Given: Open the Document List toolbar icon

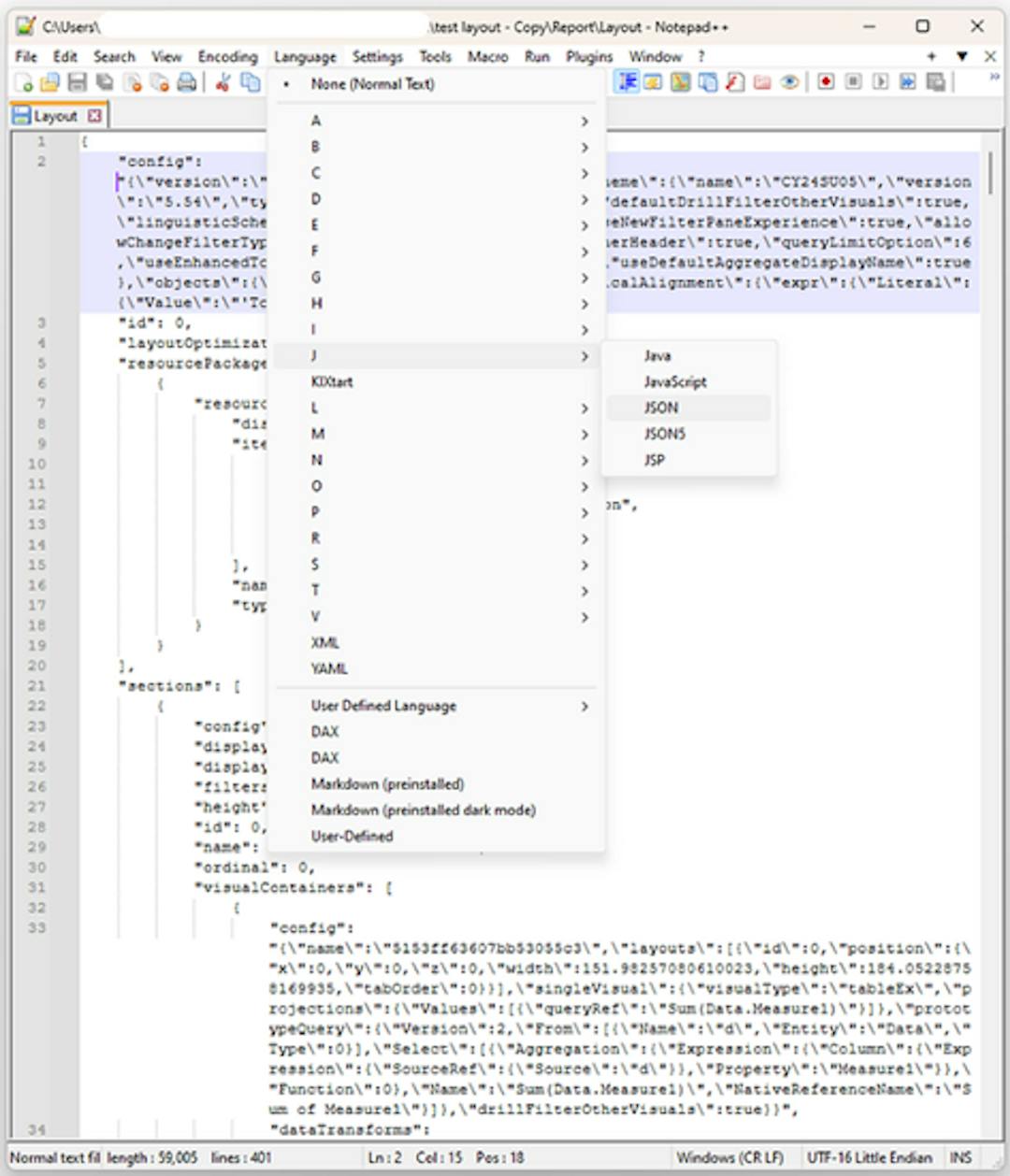Looking at the screenshot, I should 708,82.
